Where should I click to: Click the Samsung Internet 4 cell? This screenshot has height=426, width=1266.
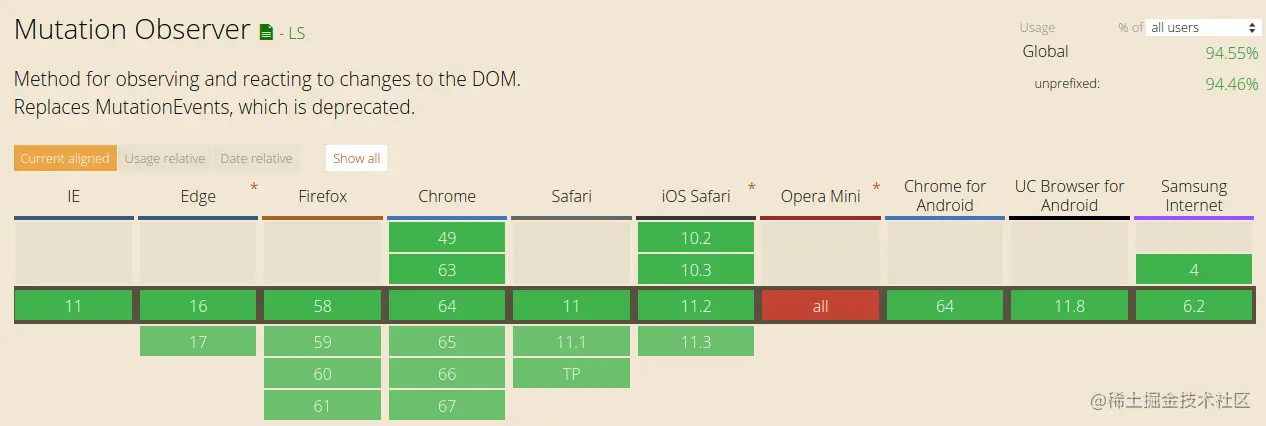click(1194, 269)
